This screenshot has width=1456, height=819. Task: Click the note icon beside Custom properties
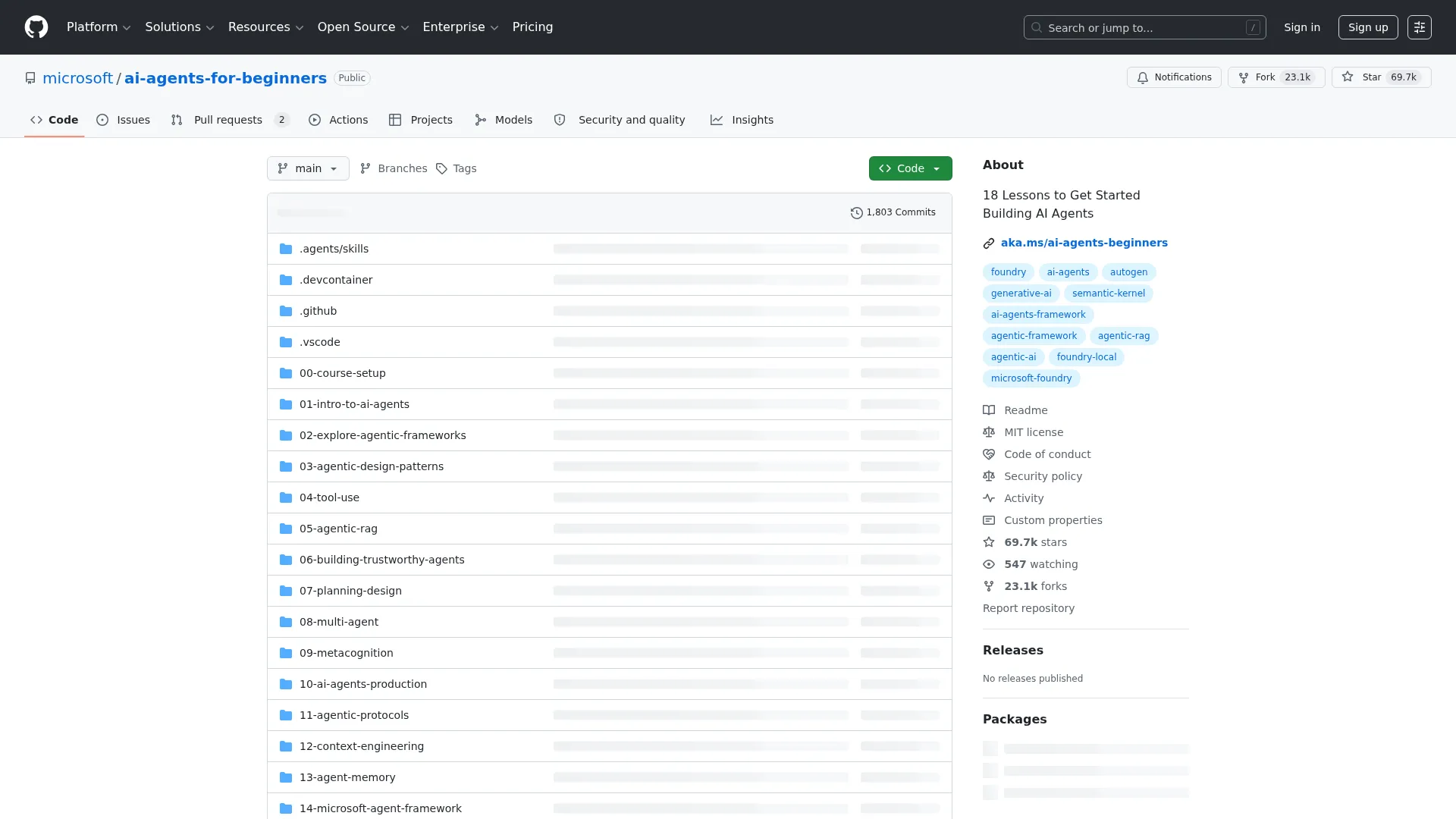[989, 520]
